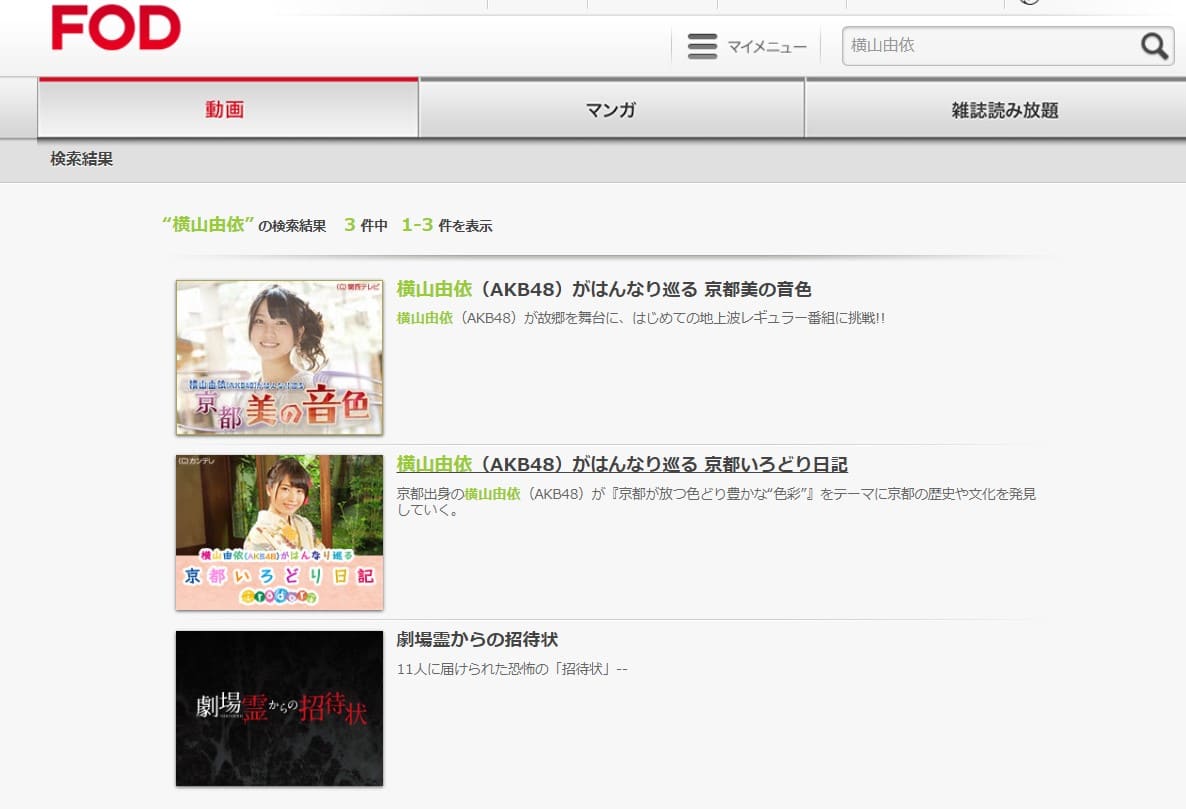The image size is (1186, 809).
Task: Click the FOD logo
Action: (116, 27)
